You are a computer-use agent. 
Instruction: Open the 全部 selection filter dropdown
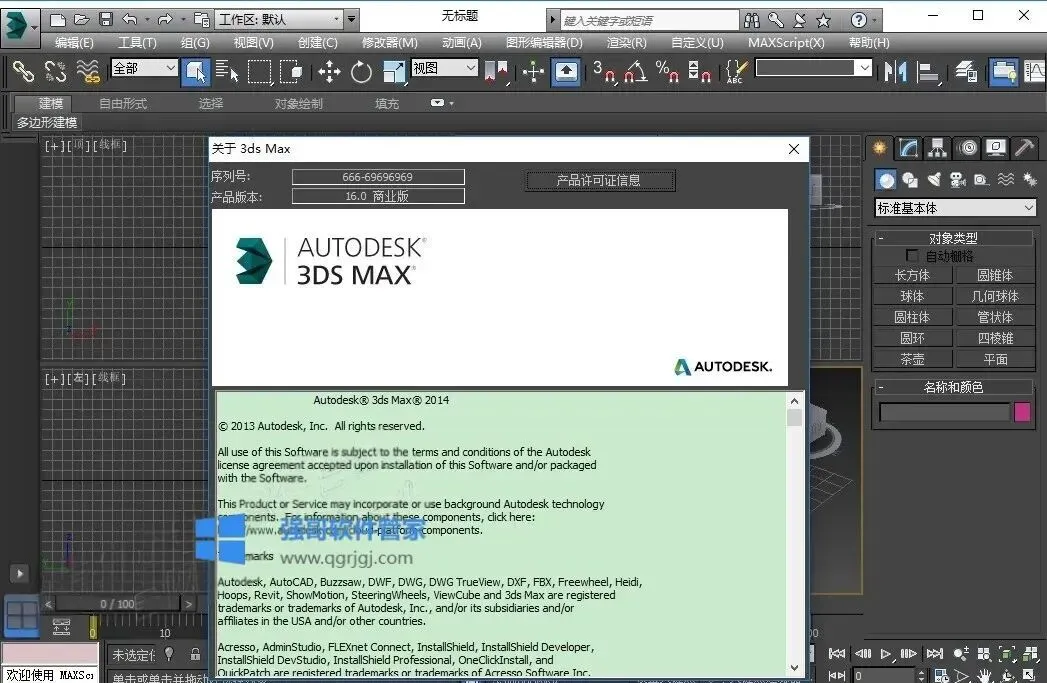point(144,68)
